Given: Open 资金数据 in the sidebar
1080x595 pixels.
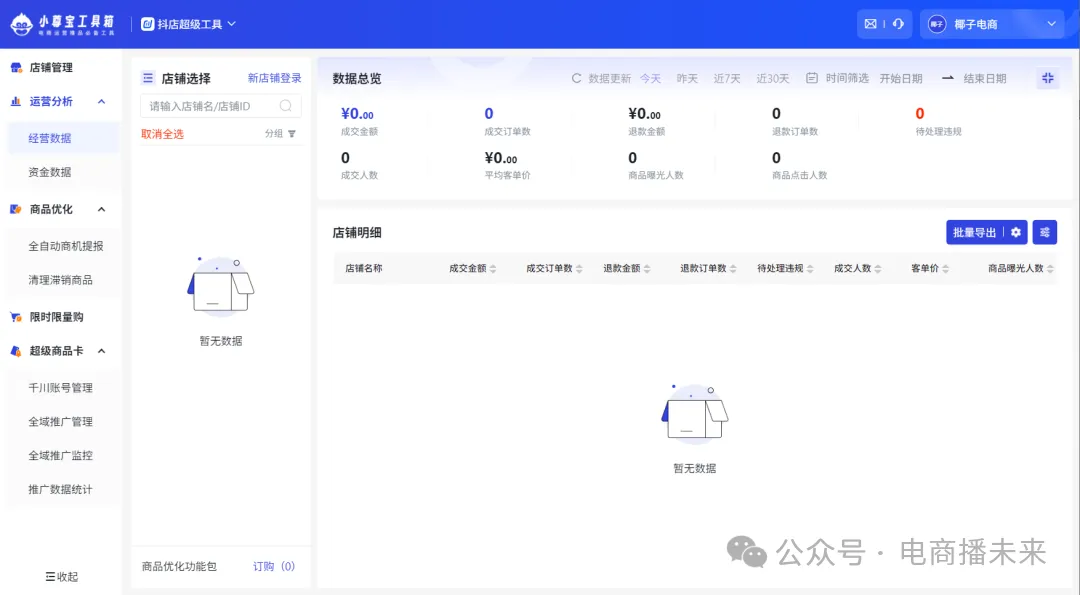Looking at the screenshot, I should click(x=50, y=172).
